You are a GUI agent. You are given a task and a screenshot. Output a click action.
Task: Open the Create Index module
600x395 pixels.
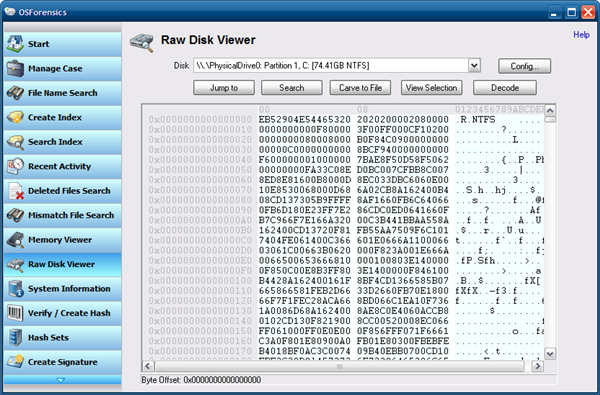point(62,118)
